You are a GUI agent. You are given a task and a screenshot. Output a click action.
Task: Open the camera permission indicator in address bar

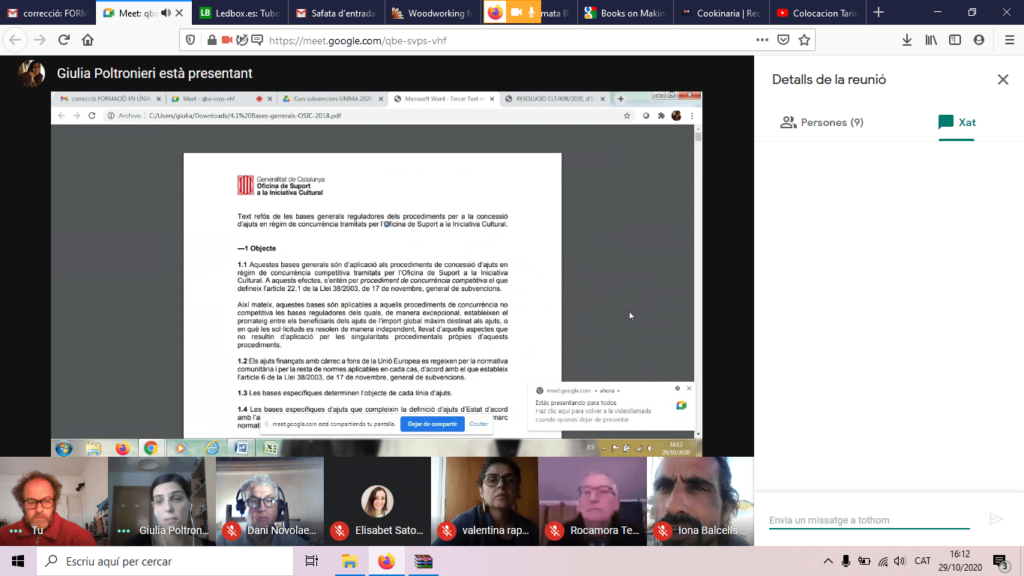point(227,40)
